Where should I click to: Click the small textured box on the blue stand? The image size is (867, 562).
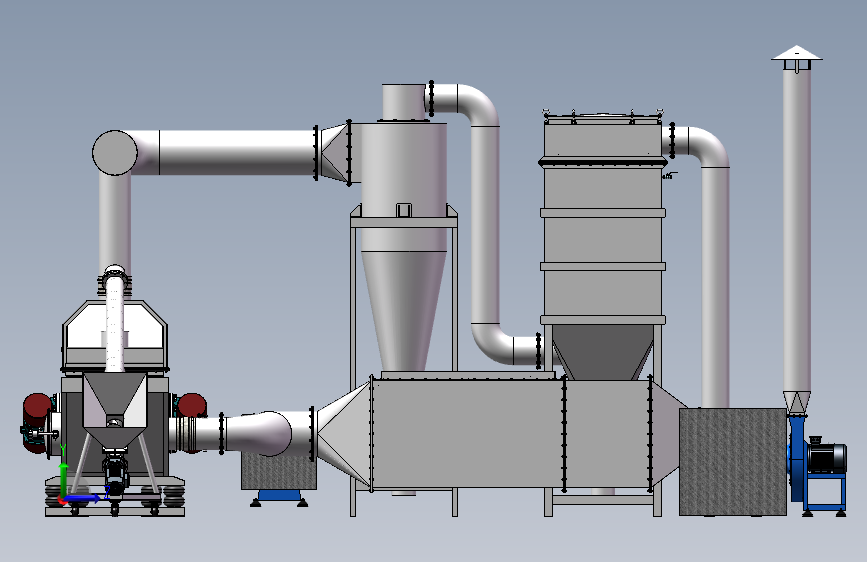point(279,471)
